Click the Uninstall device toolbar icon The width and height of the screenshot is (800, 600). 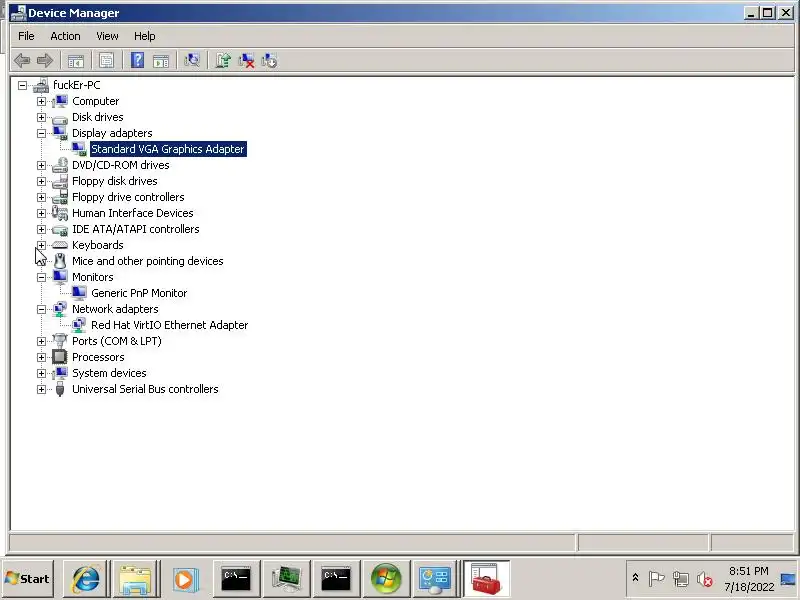246,61
